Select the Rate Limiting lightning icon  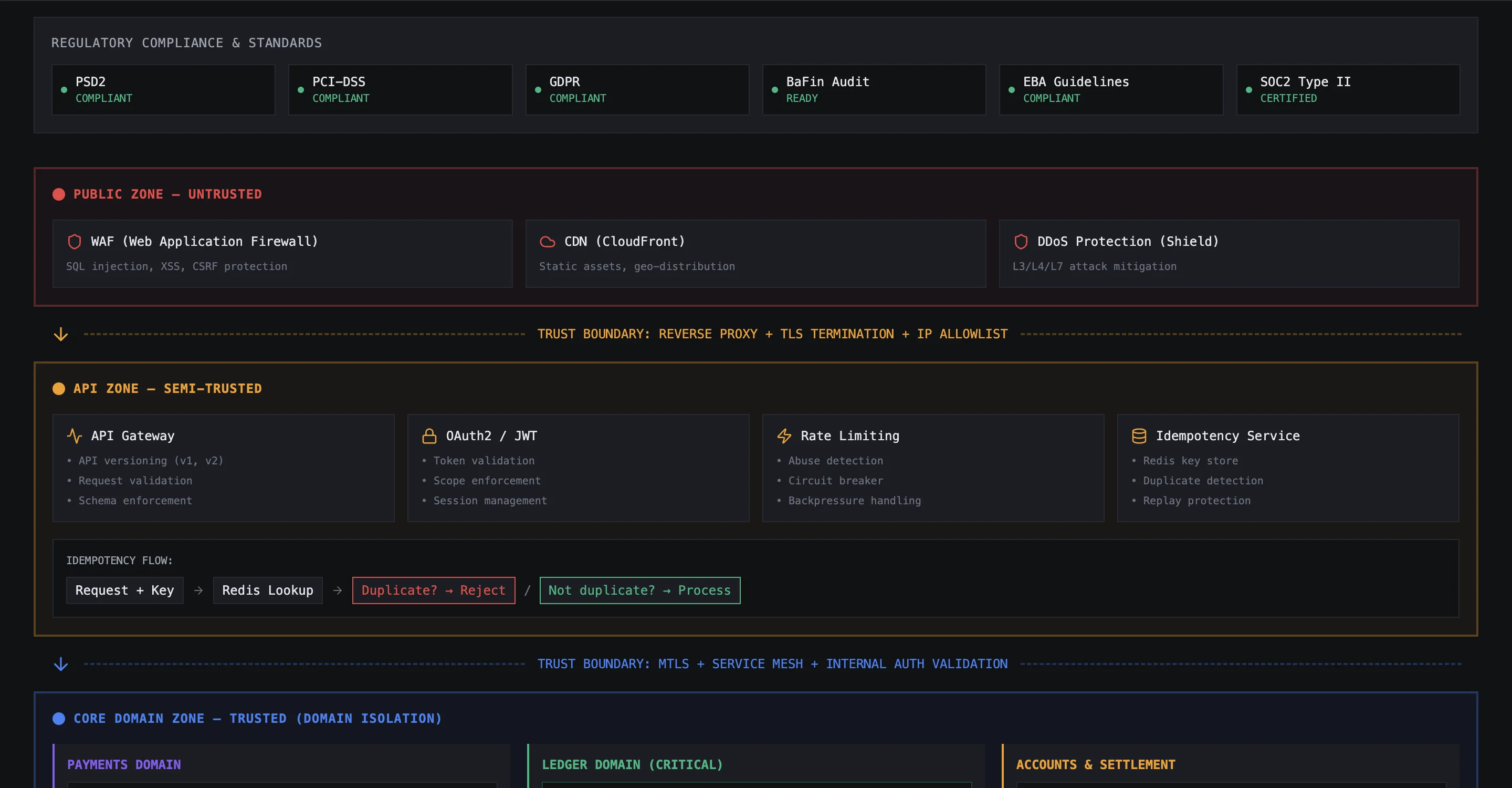coord(785,435)
